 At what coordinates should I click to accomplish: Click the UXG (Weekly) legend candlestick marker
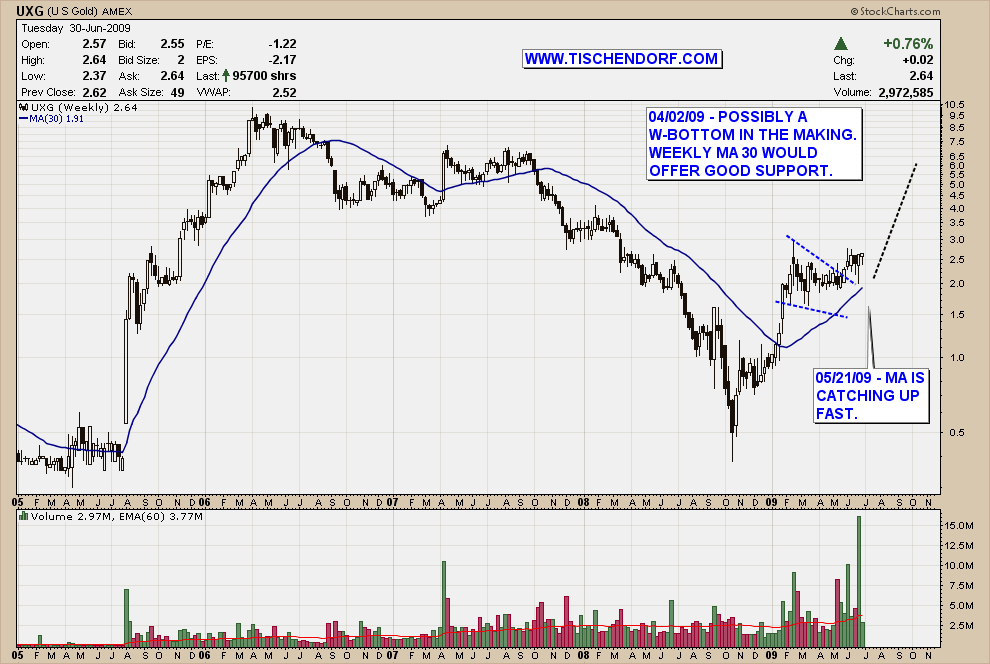pos(24,107)
